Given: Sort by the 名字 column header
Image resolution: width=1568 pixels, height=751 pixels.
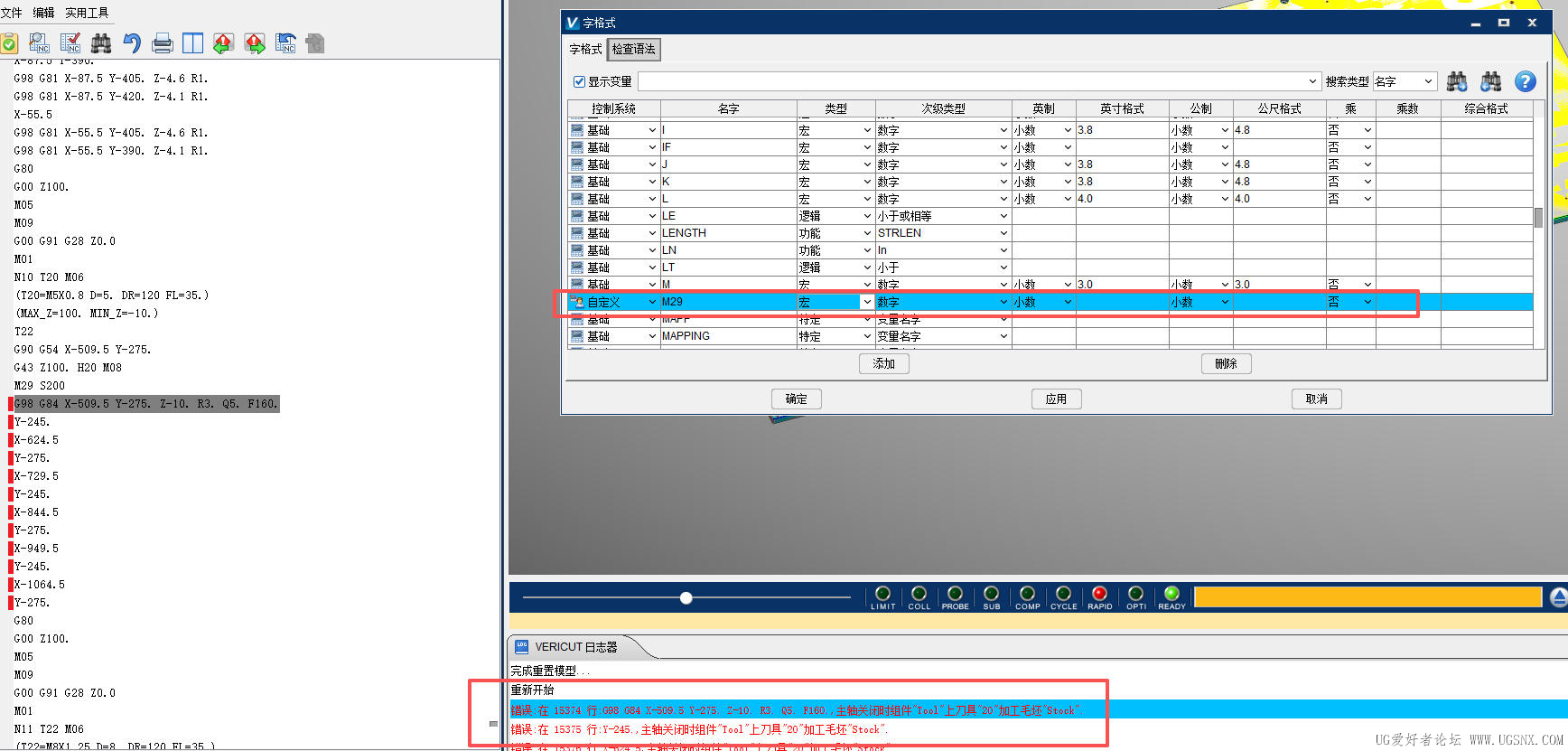Looking at the screenshot, I should click(729, 108).
